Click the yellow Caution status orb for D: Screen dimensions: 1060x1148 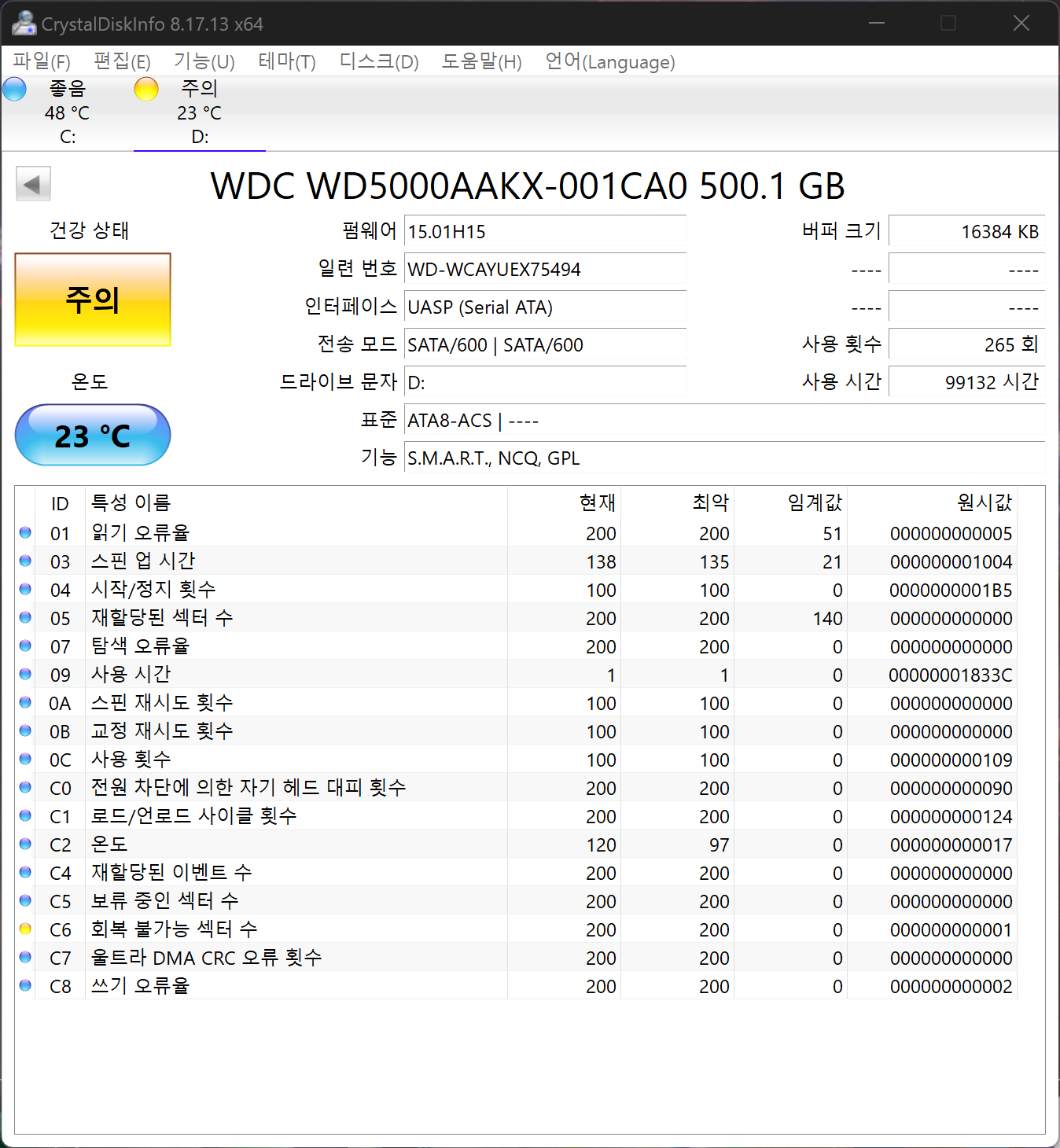146,89
